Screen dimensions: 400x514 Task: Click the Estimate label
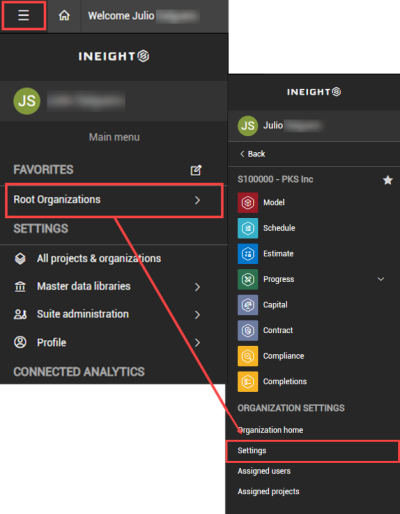point(278,254)
